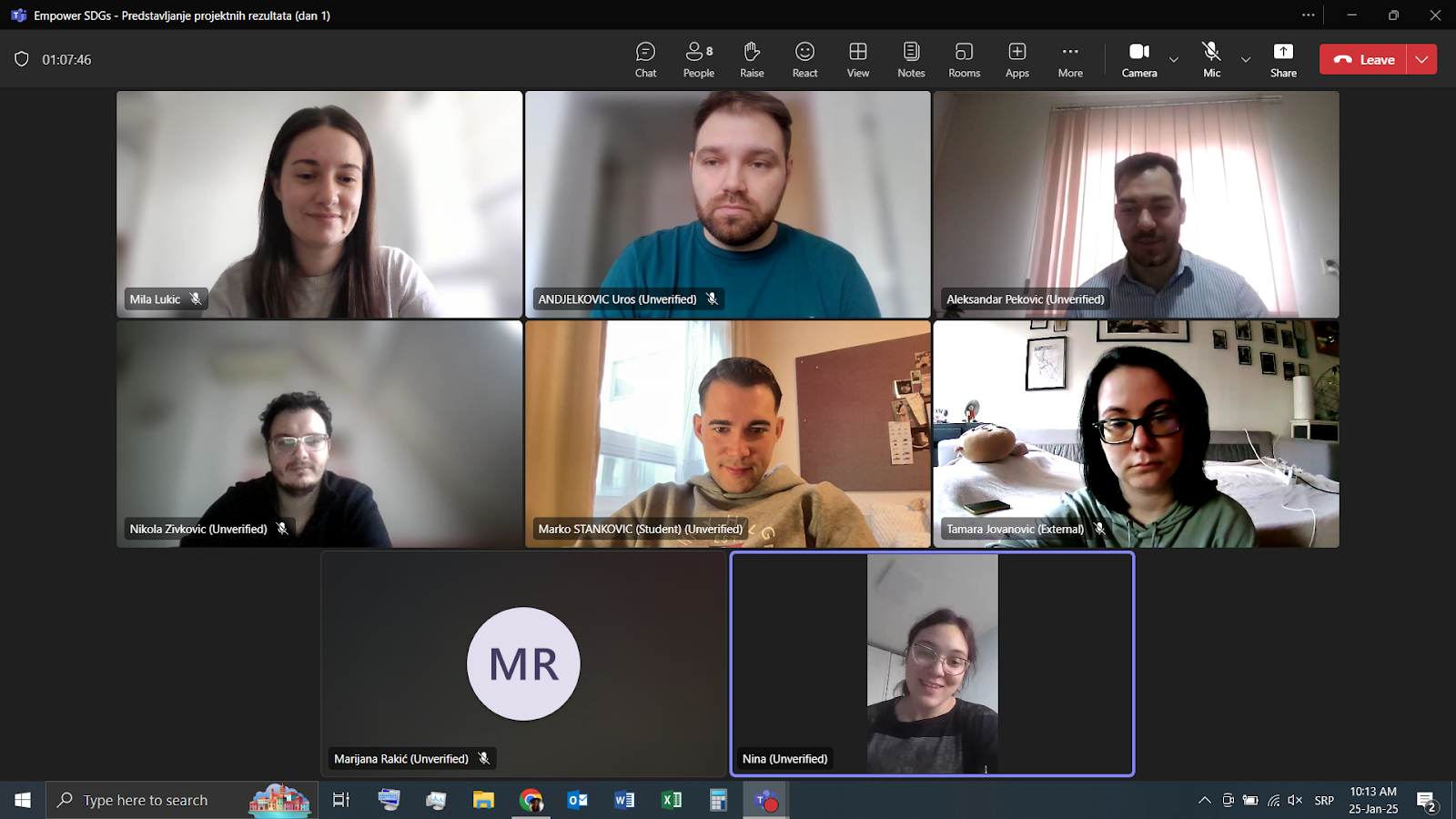Open the Apps panel
Viewport: 1456px width, 819px height.
[1017, 59]
